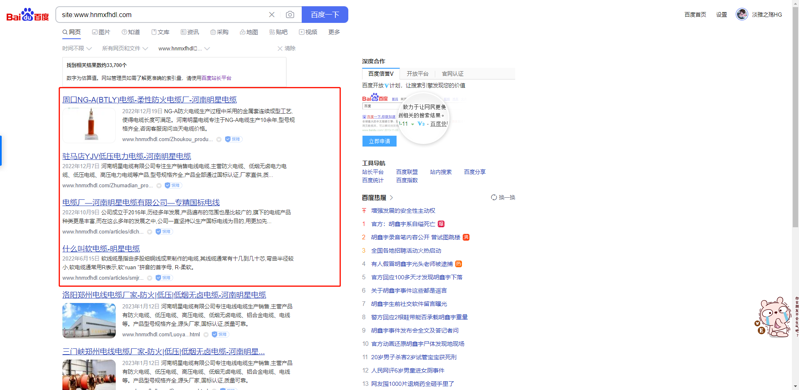Open result 周口NG-A(BTLY)电缆 title link
The height and width of the screenshot is (390, 799).
pos(149,99)
